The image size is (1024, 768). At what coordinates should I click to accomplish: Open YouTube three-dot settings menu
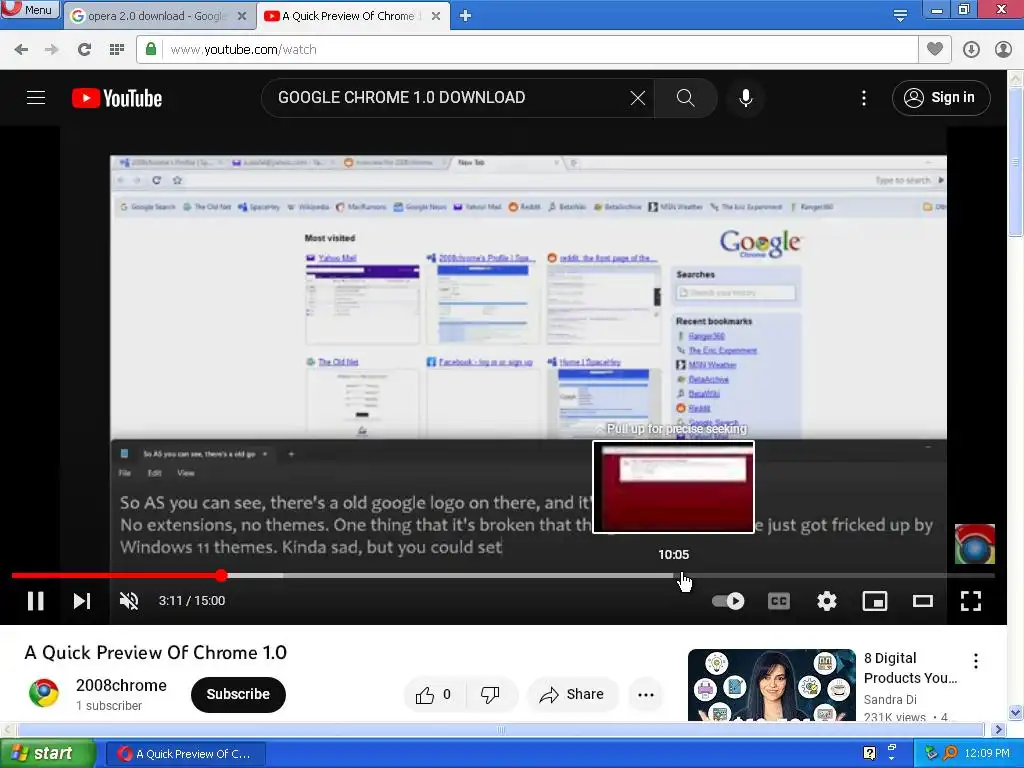(864, 98)
